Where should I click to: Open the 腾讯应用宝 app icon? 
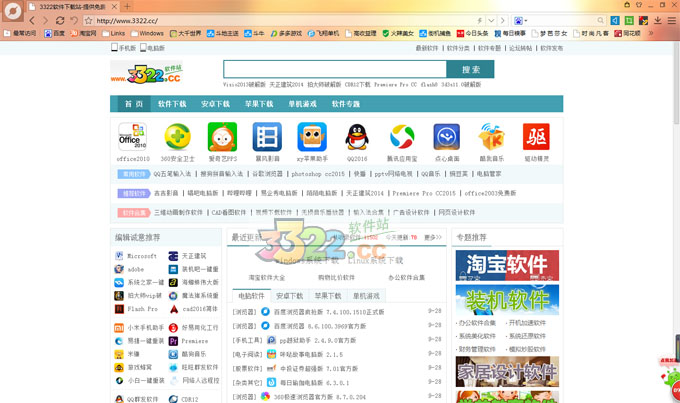click(402, 137)
